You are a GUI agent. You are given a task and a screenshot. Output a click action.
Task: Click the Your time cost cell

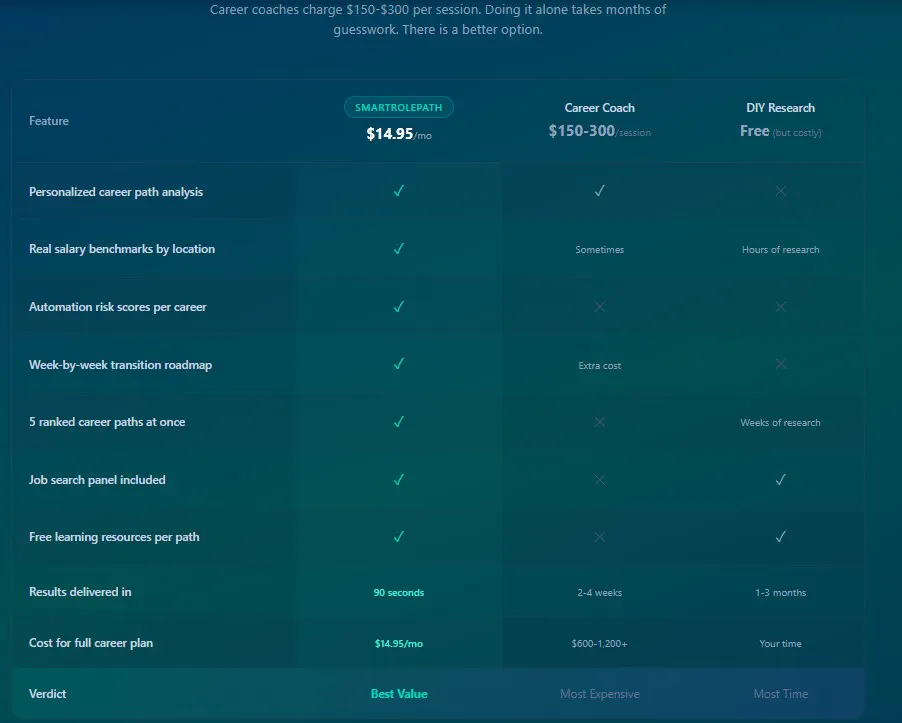tap(780, 644)
